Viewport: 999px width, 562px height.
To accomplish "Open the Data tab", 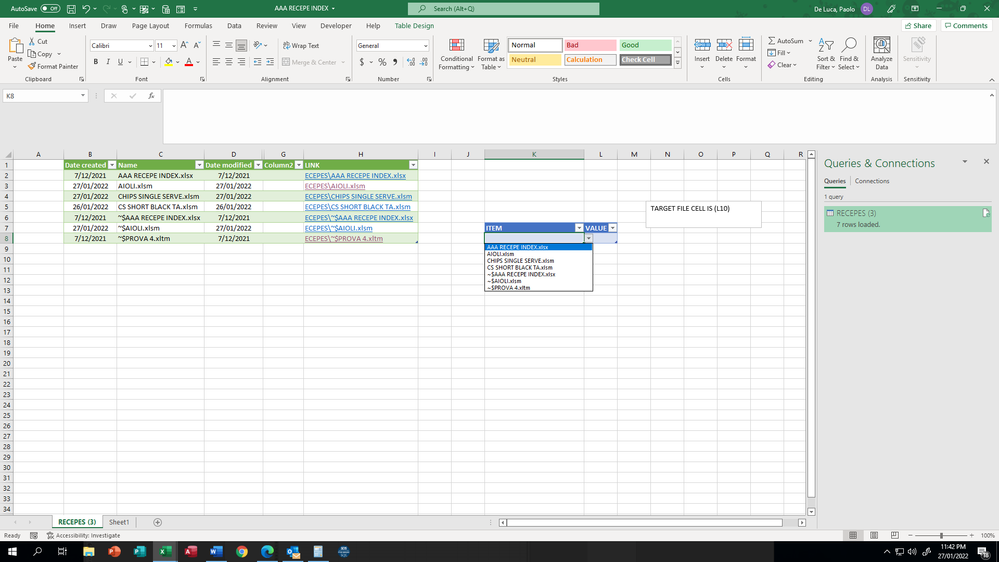I will coord(234,26).
